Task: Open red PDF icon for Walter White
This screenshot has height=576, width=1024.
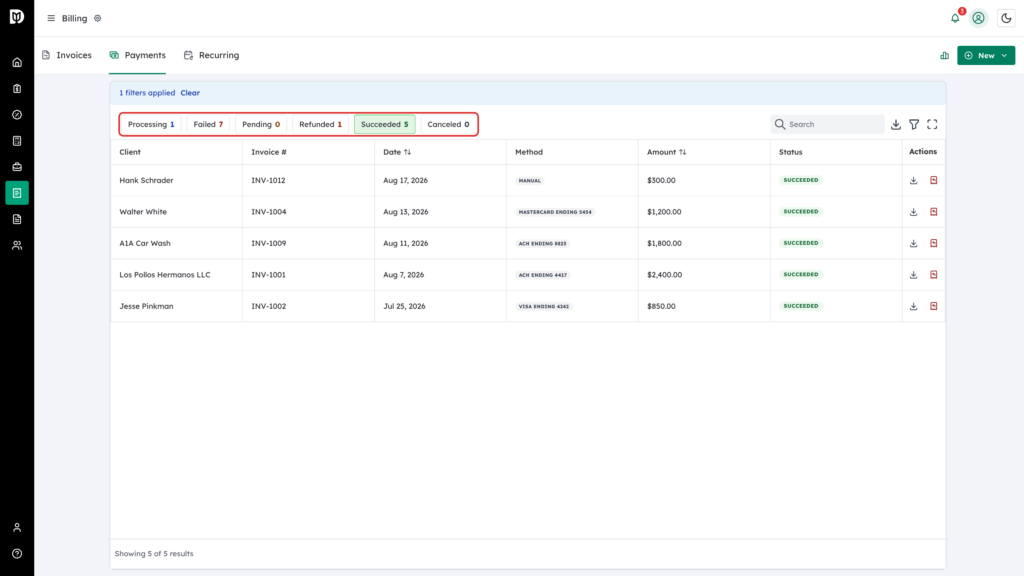Action: pyautogui.click(x=933, y=212)
